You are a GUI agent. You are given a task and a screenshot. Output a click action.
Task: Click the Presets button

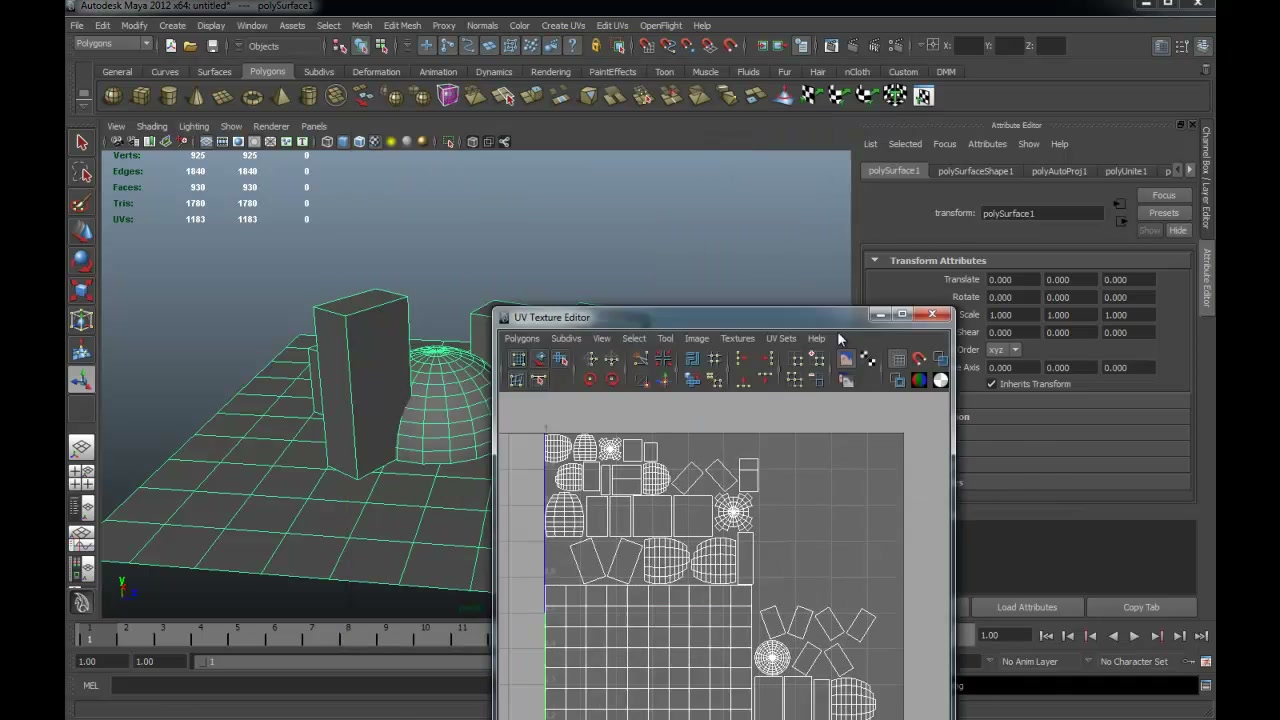[x=1164, y=213]
